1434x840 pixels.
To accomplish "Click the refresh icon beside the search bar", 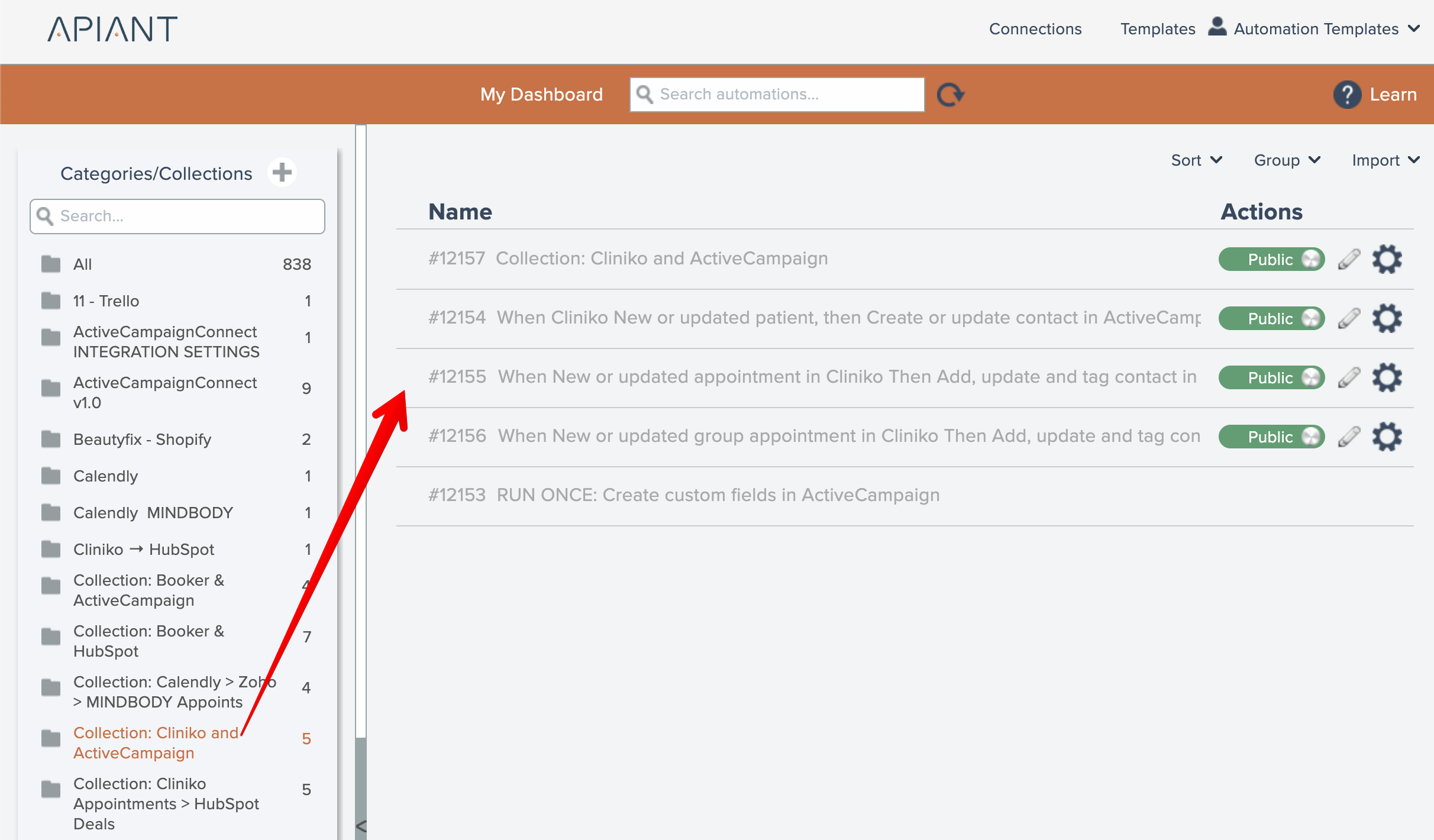I will [x=950, y=95].
